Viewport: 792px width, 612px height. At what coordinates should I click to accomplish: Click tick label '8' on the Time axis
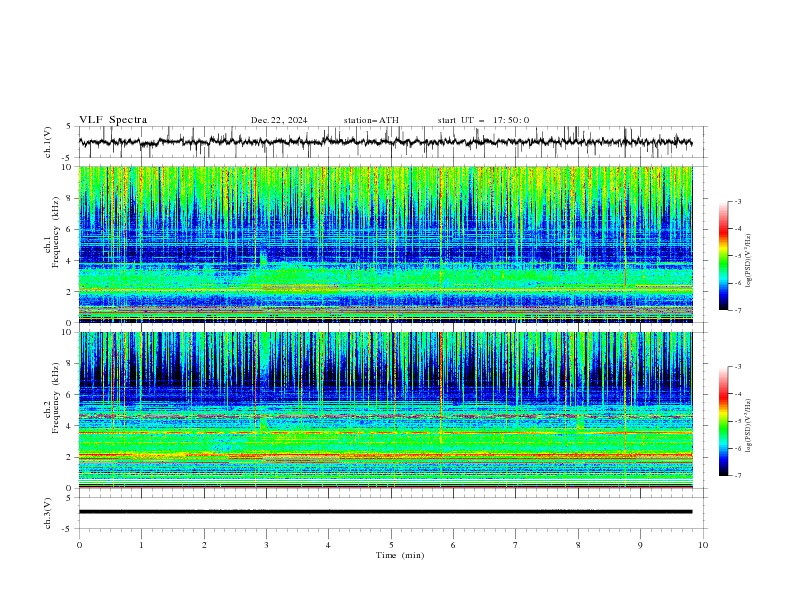coord(578,545)
